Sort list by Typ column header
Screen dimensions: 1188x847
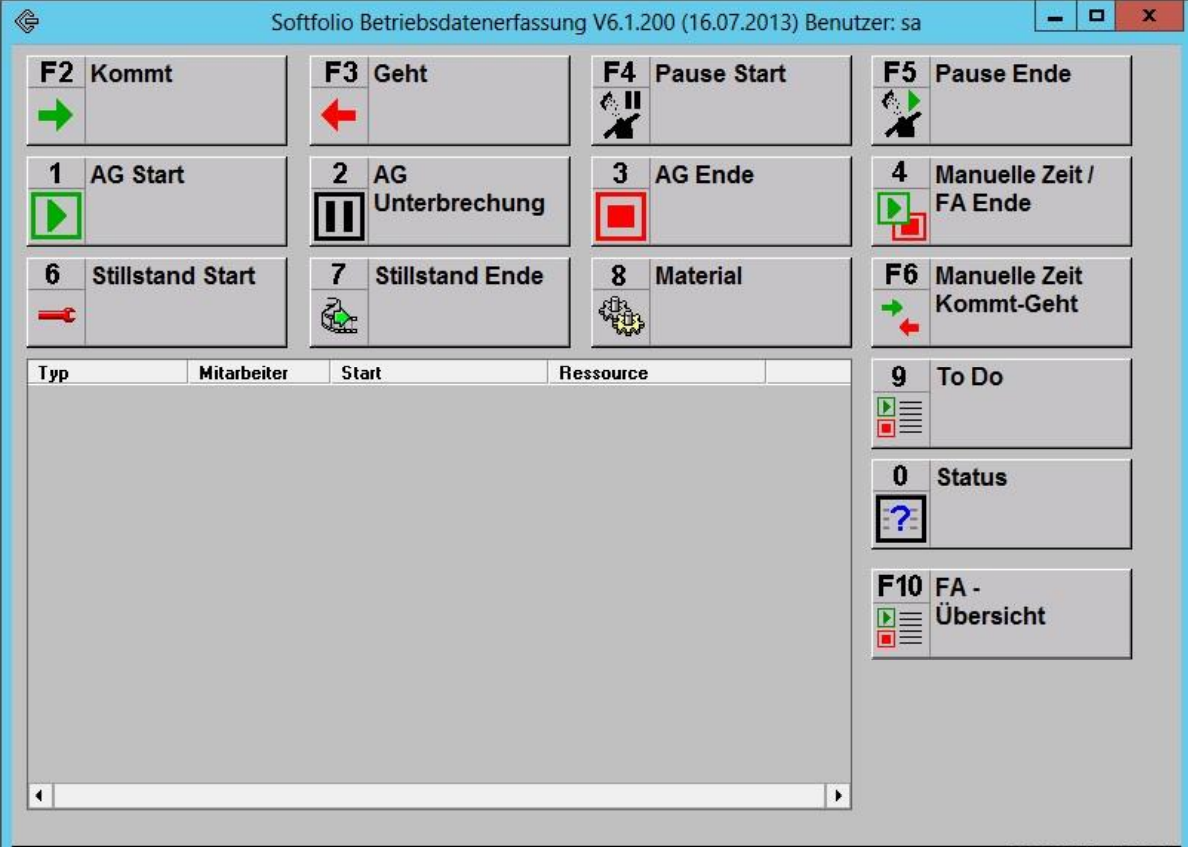click(107, 373)
